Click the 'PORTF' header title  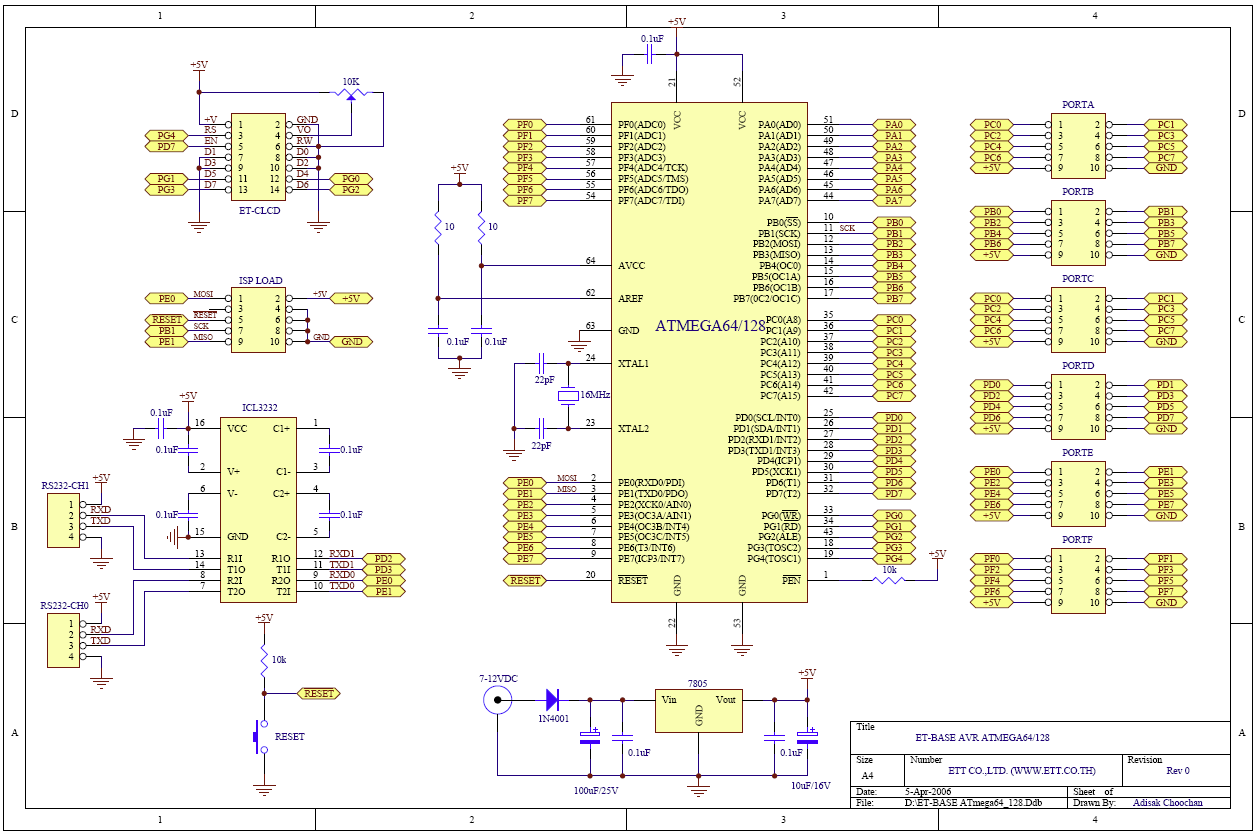click(1078, 539)
